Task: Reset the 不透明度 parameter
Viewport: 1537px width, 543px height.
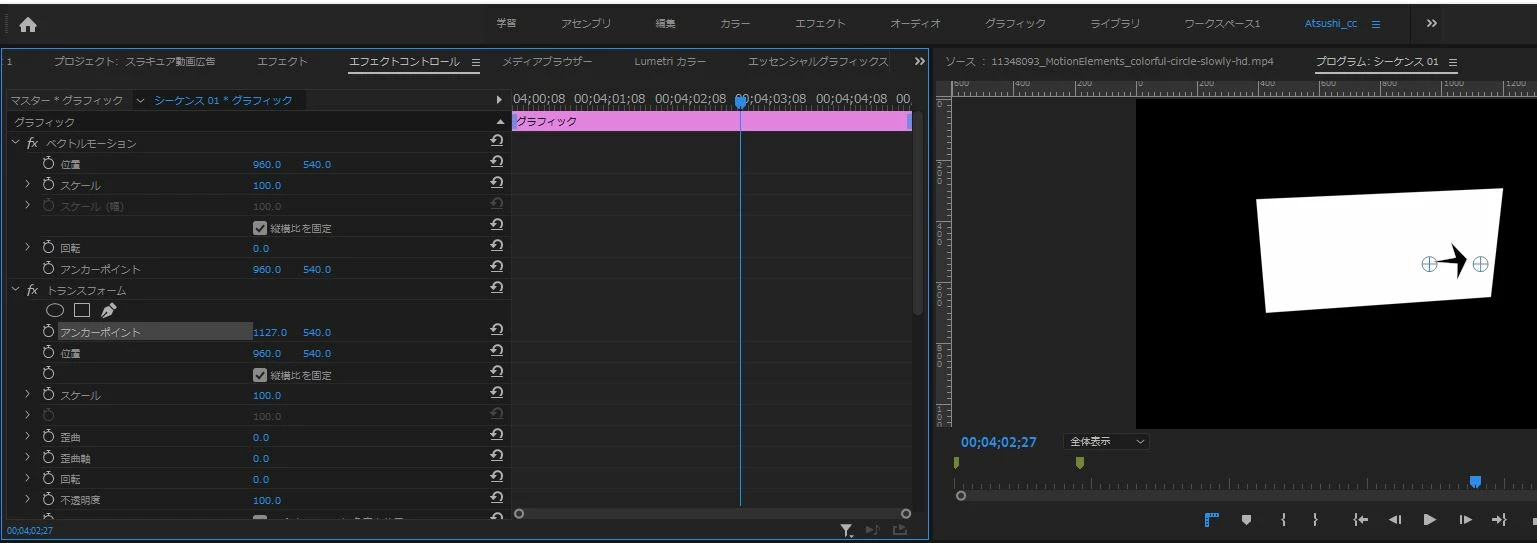Action: [496, 499]
